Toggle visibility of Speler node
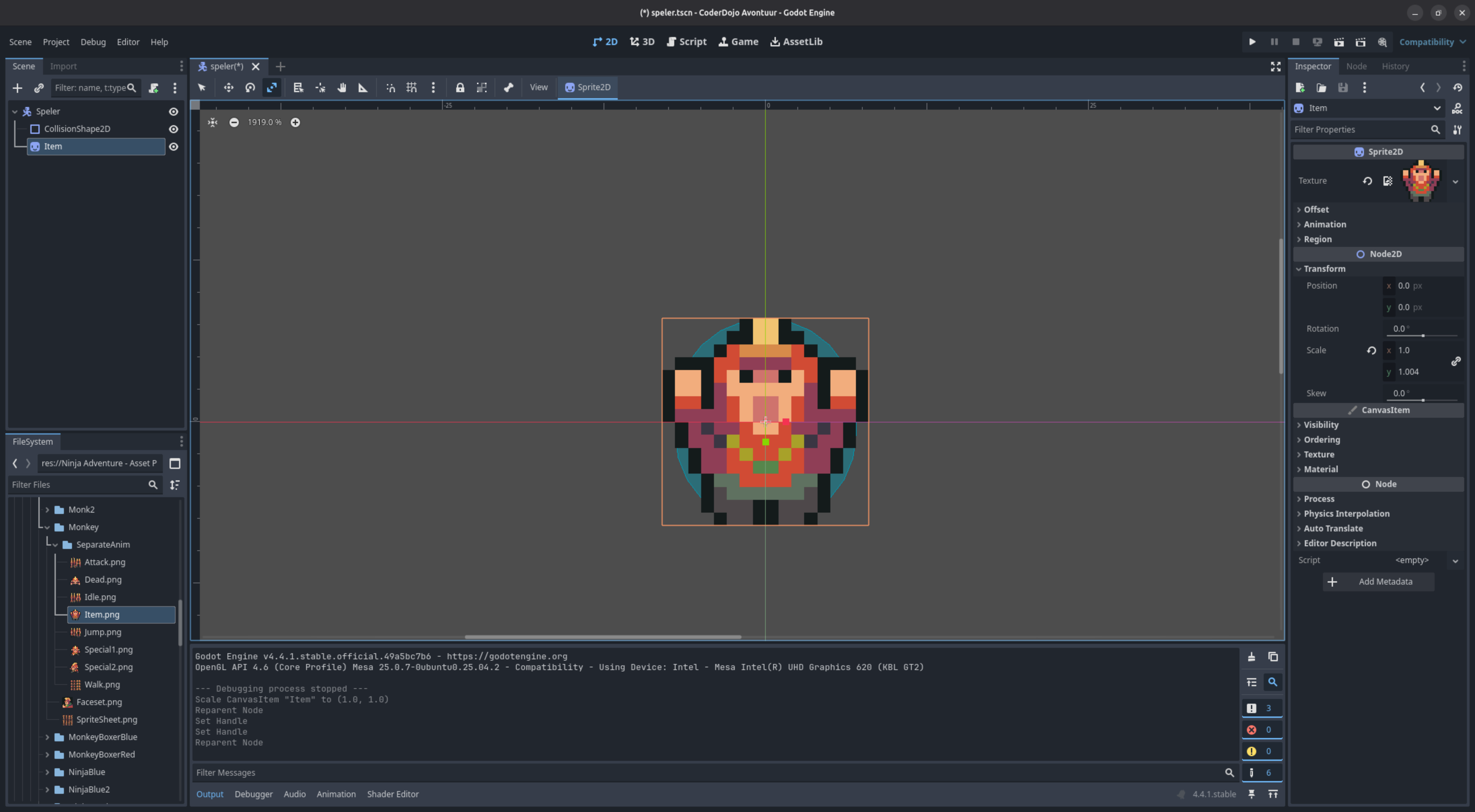The width and height of the screenshot is (1475, 812). (174, 112)
